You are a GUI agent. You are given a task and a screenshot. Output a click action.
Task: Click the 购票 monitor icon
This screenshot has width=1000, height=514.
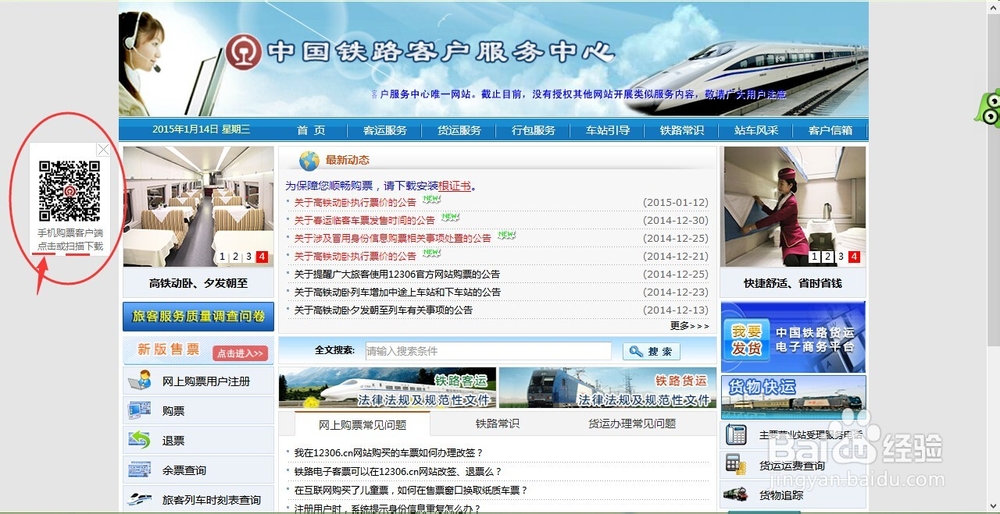pos(140,410)
